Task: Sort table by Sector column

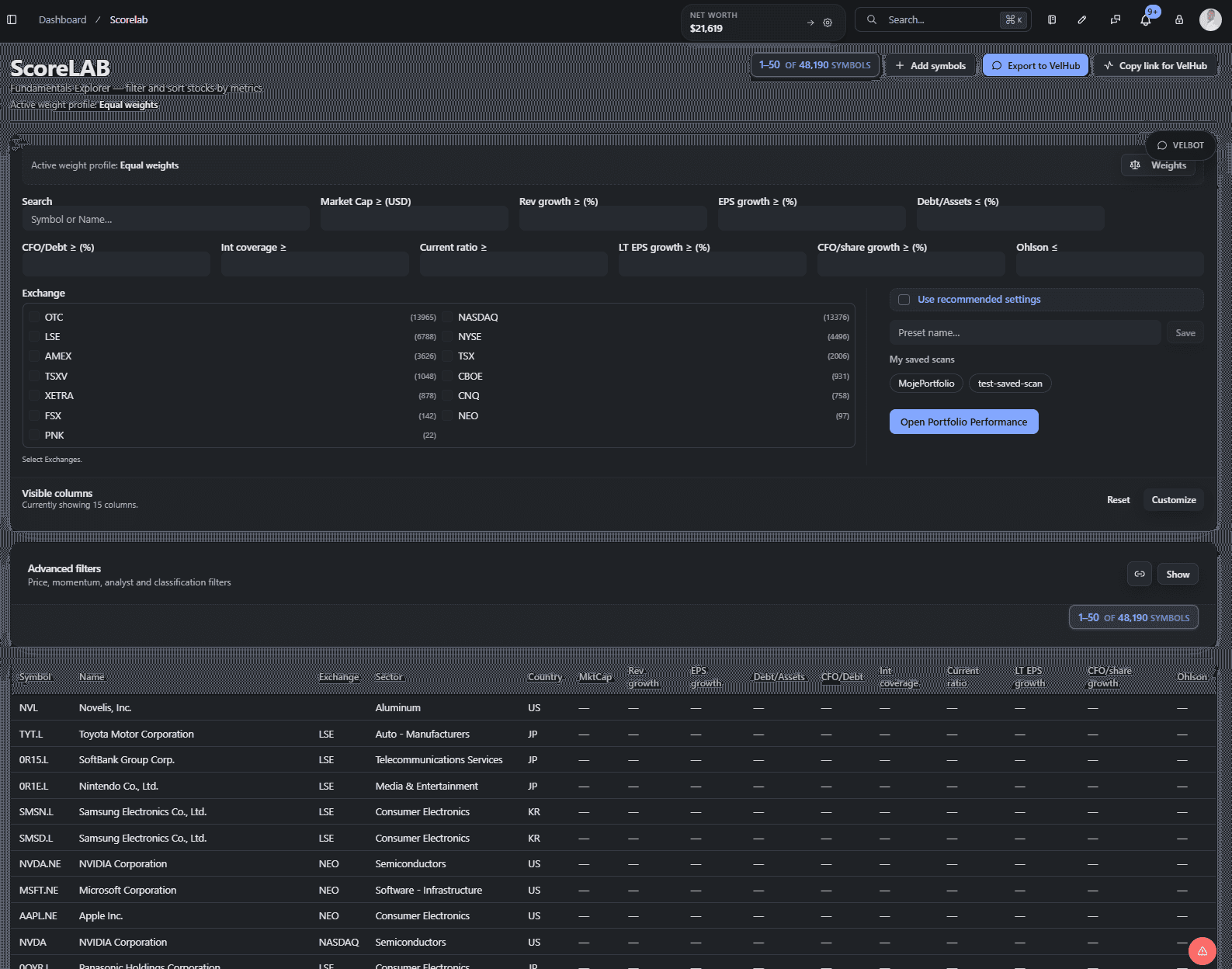Action: tap(389, 677)
